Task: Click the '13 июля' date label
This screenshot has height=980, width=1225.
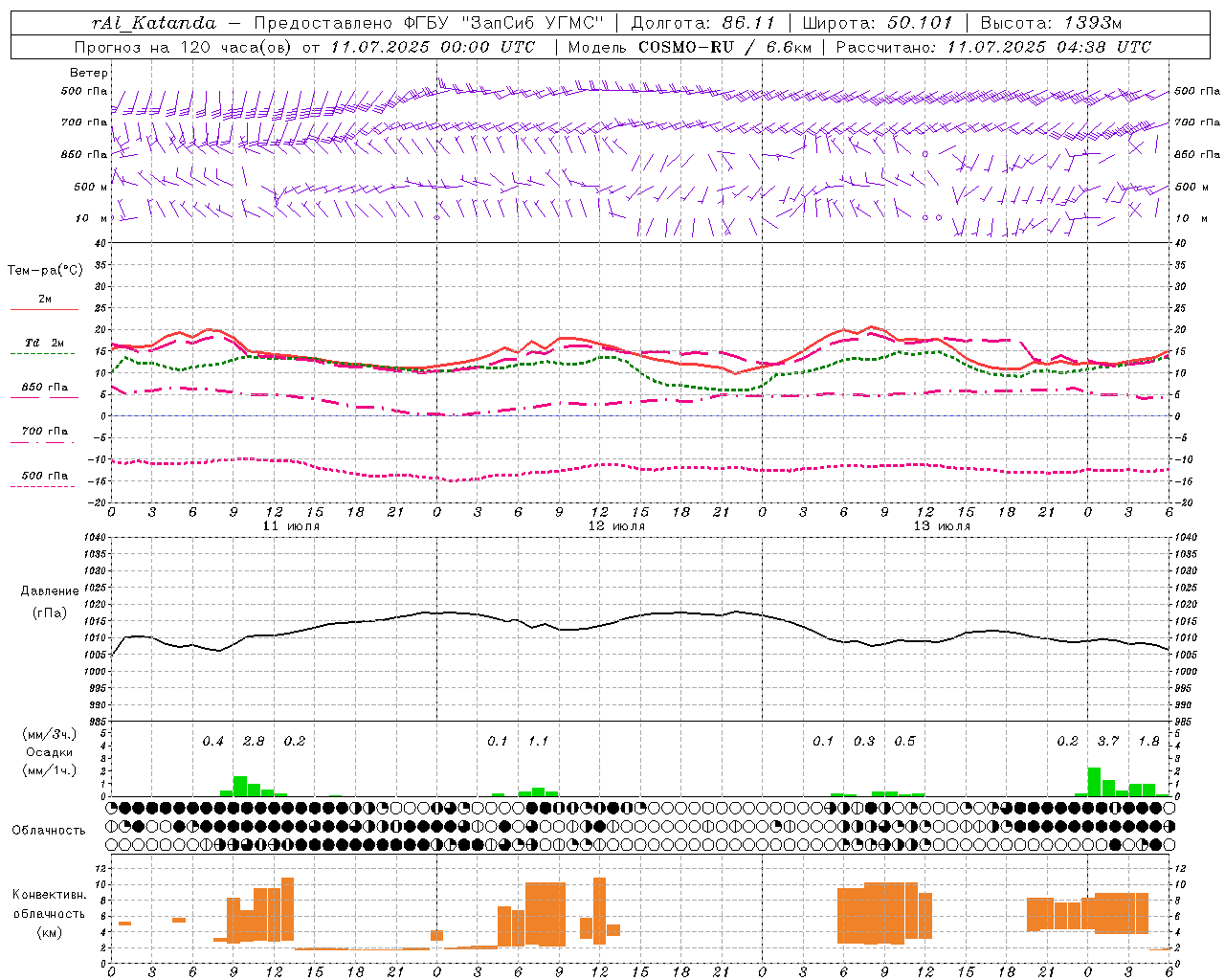Action: (942, 526)
